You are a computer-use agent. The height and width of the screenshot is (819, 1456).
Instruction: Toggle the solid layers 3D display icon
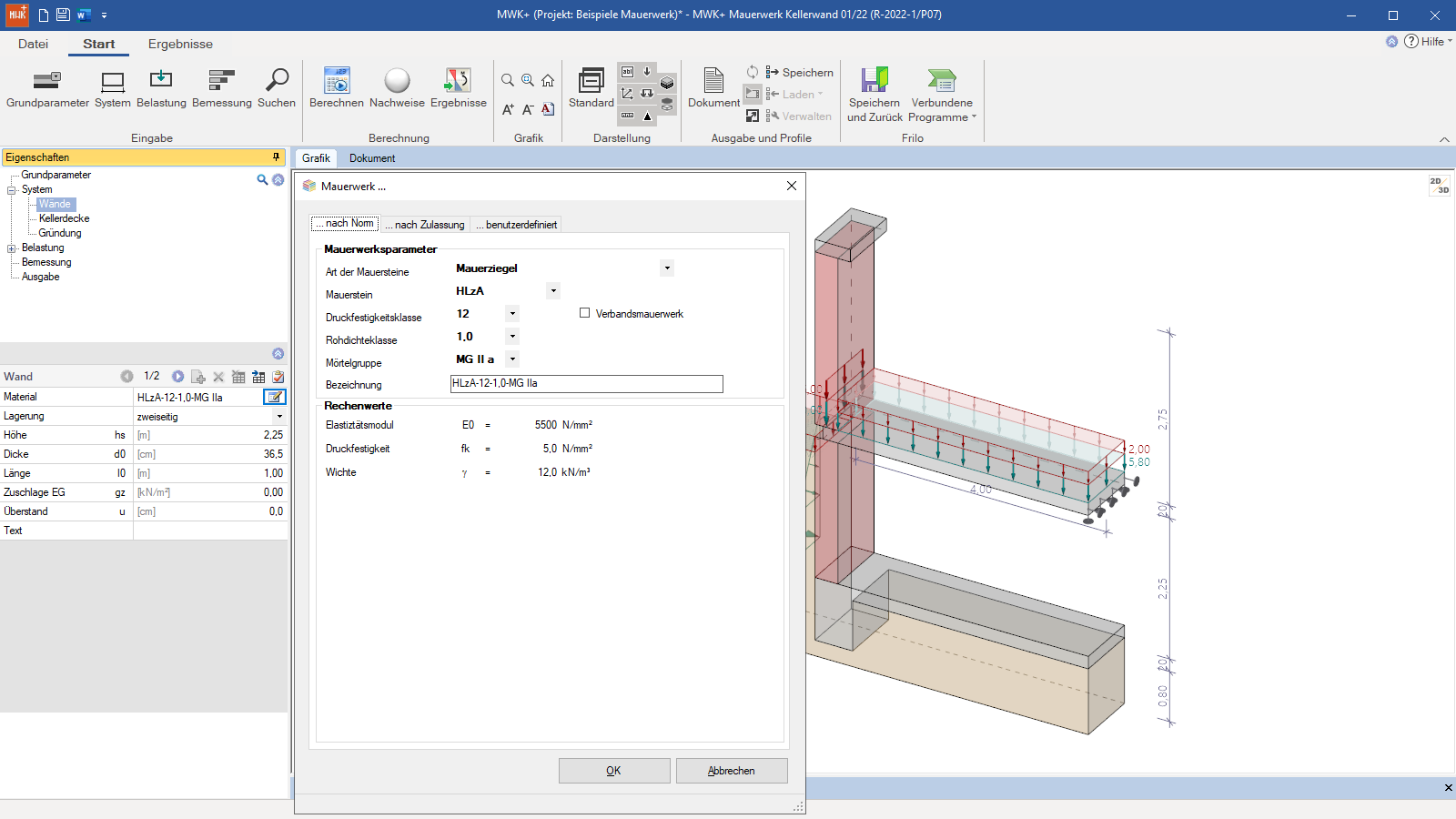tap(667, 83)
